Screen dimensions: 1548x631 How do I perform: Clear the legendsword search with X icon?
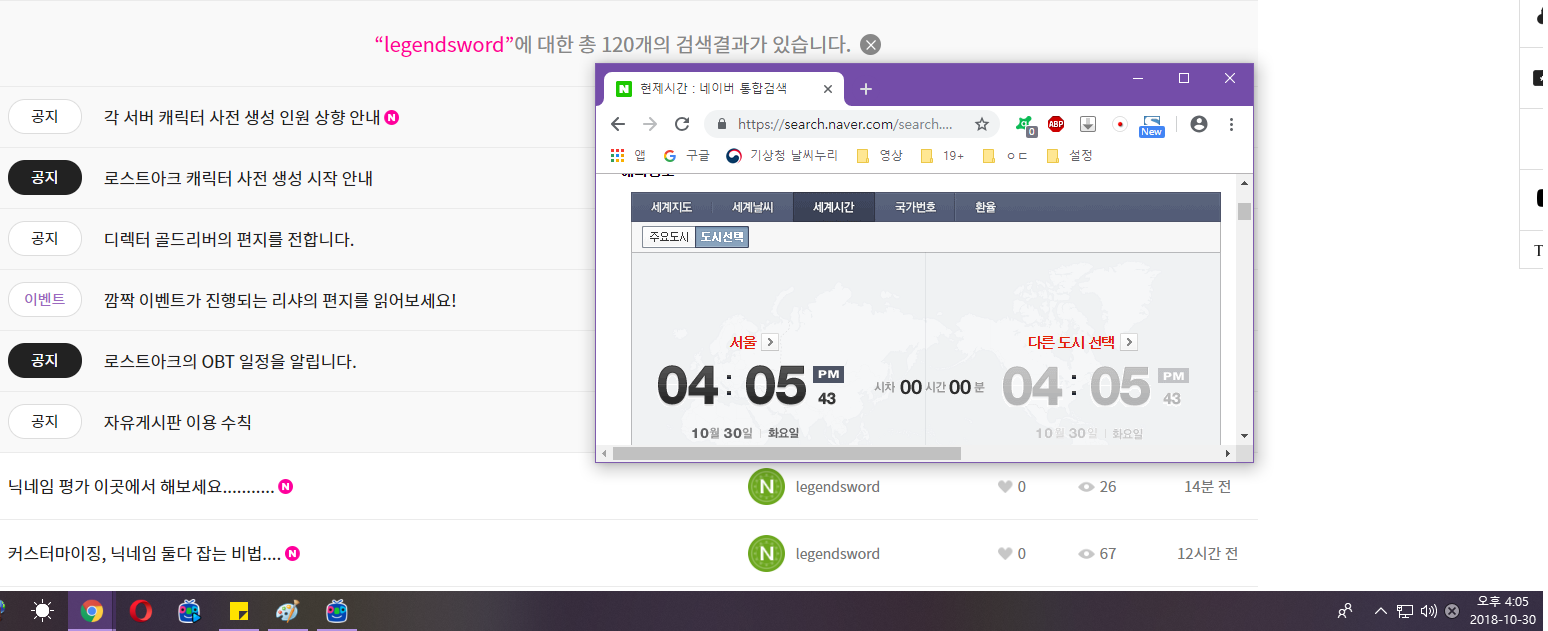click(x=871, y=44)
